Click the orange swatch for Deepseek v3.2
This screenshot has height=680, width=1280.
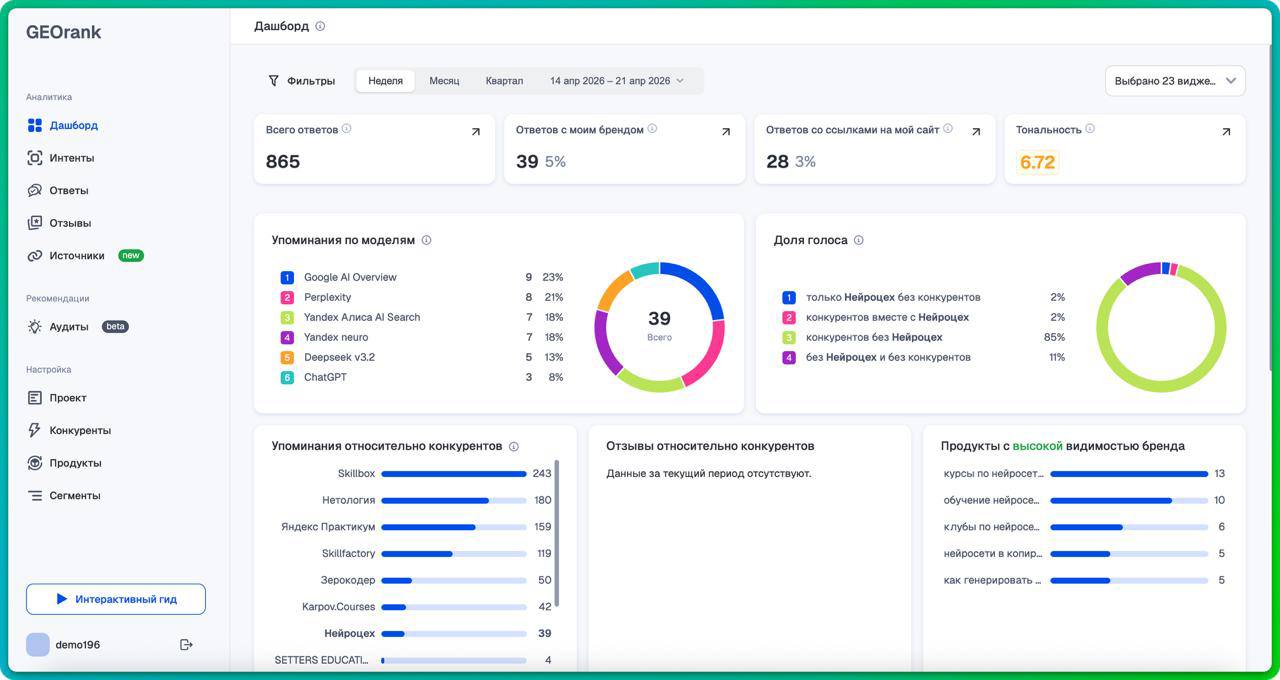(287, 357)
